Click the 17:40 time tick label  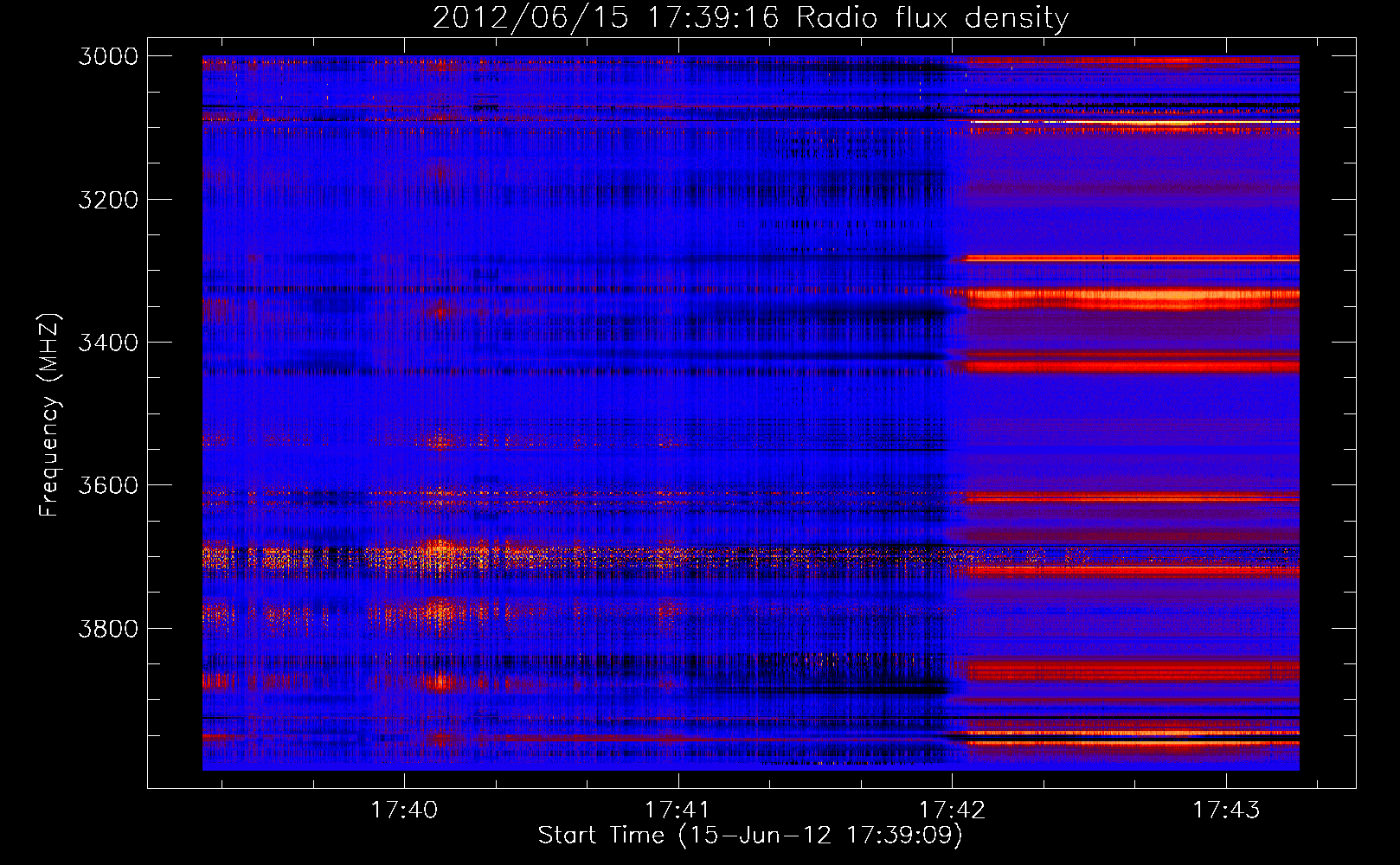[x=404, y=810]
